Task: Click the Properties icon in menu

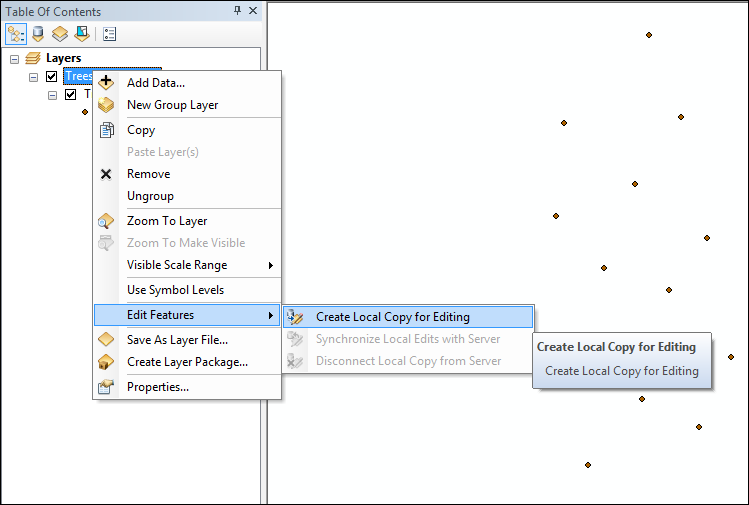Action: [106, 387]
